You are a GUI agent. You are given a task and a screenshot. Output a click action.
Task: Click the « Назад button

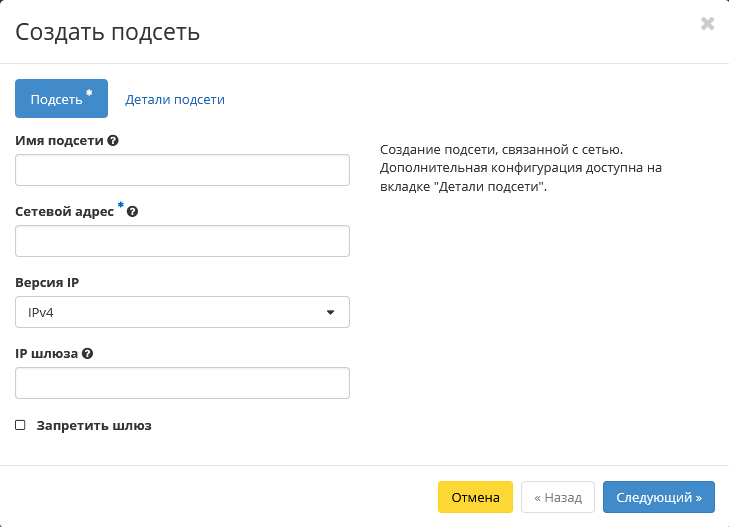pyautogui.click(x=557, y=497)
